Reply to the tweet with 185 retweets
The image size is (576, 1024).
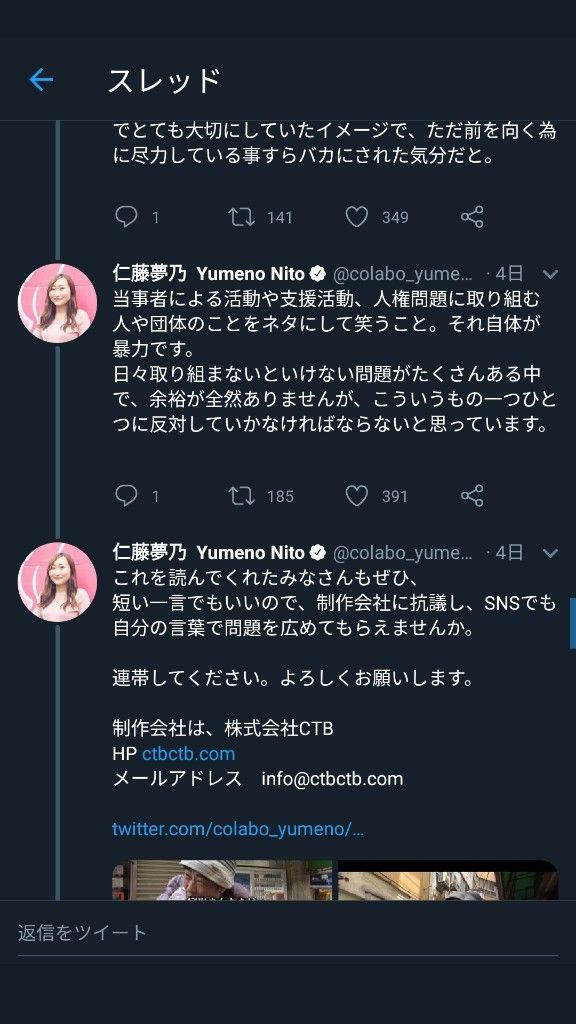(x=126, y=496)
